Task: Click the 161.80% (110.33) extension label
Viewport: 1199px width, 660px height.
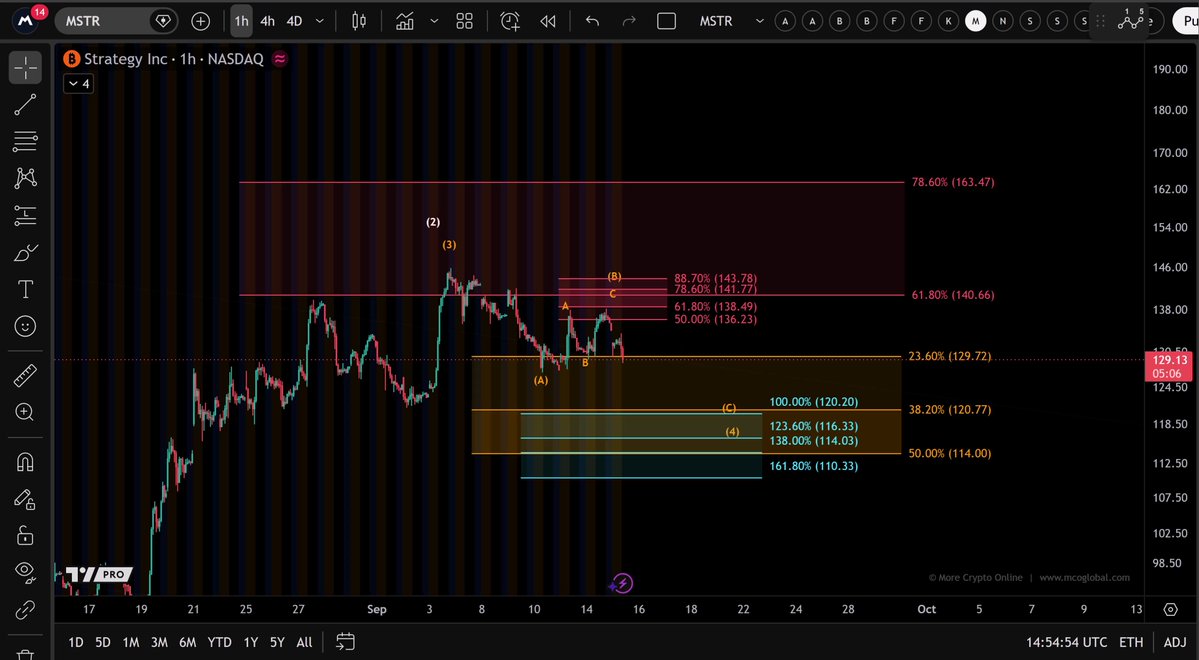Action: tap(814, 466)
